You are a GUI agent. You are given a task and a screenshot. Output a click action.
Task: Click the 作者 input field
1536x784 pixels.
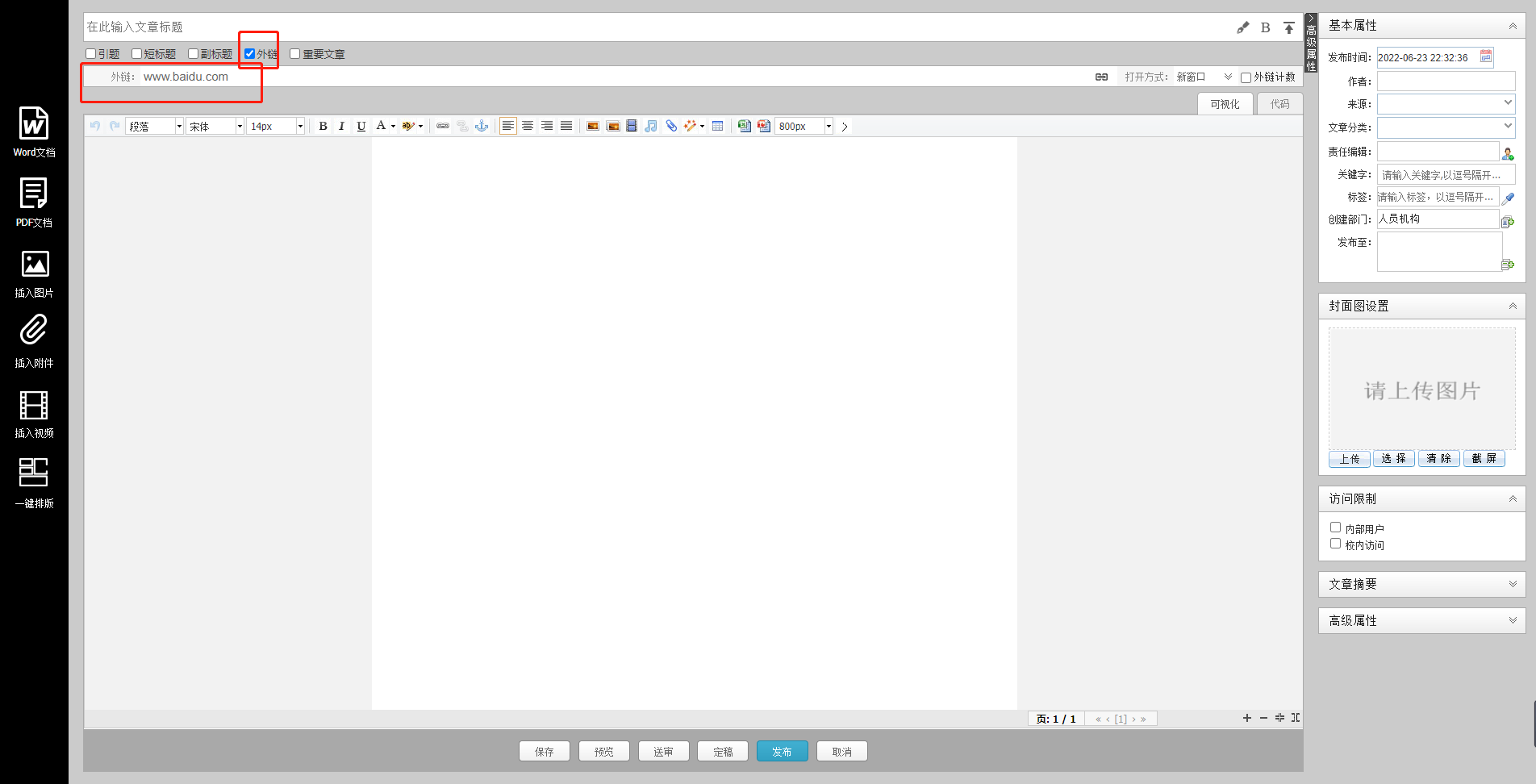[1446, 81]
